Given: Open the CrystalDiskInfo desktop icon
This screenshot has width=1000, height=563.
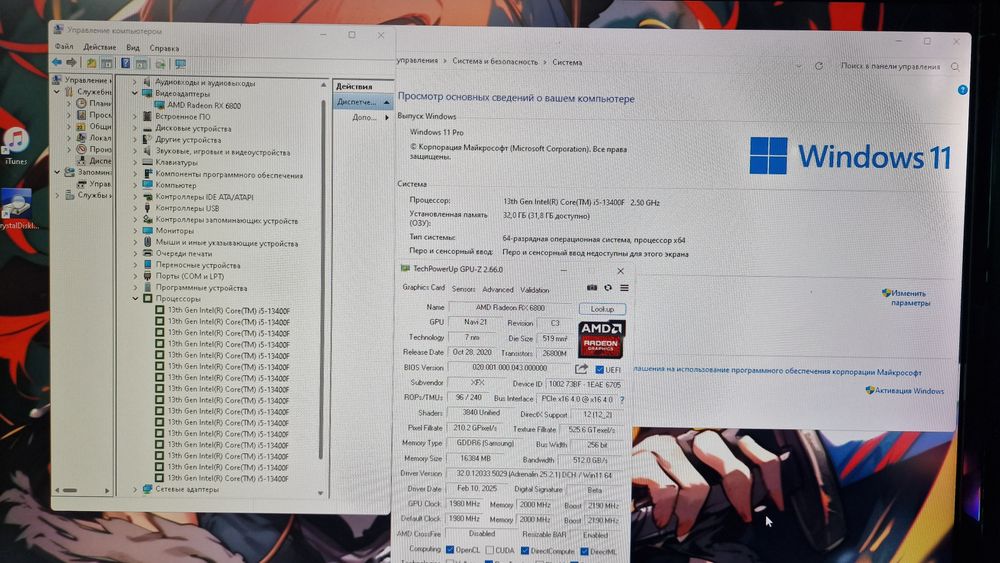Looking at the screenshot, I should (17, 209).
